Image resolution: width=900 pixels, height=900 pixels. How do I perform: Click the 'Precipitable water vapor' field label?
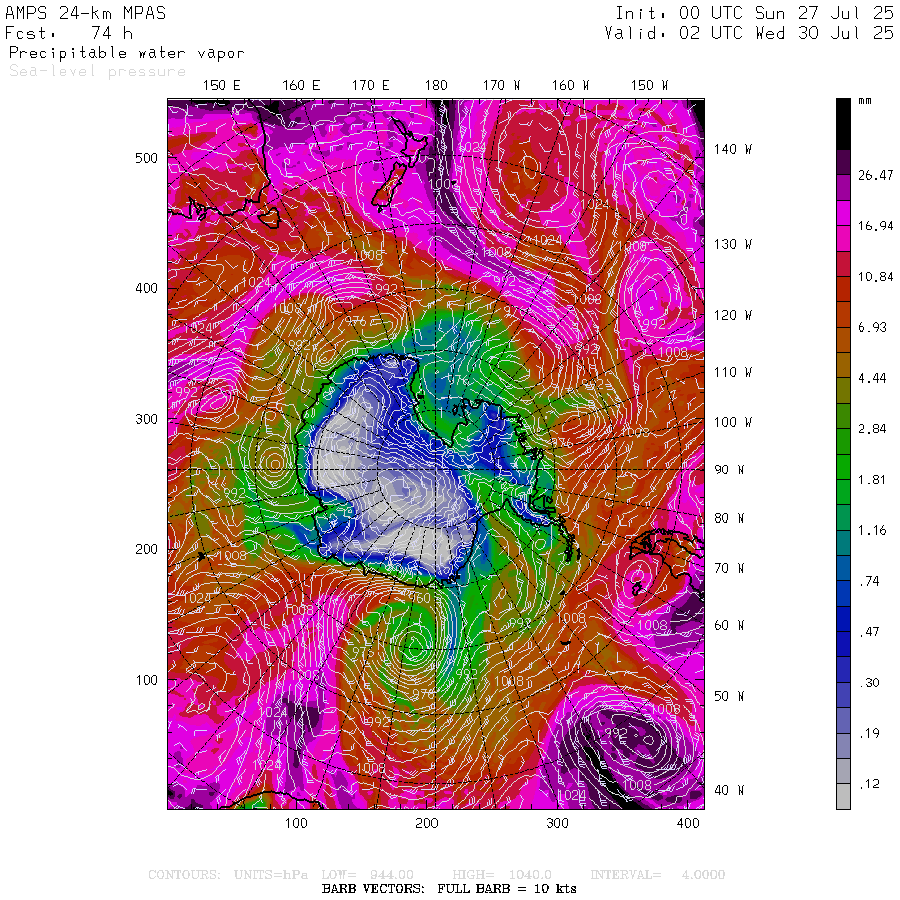(x=127, y=53)
